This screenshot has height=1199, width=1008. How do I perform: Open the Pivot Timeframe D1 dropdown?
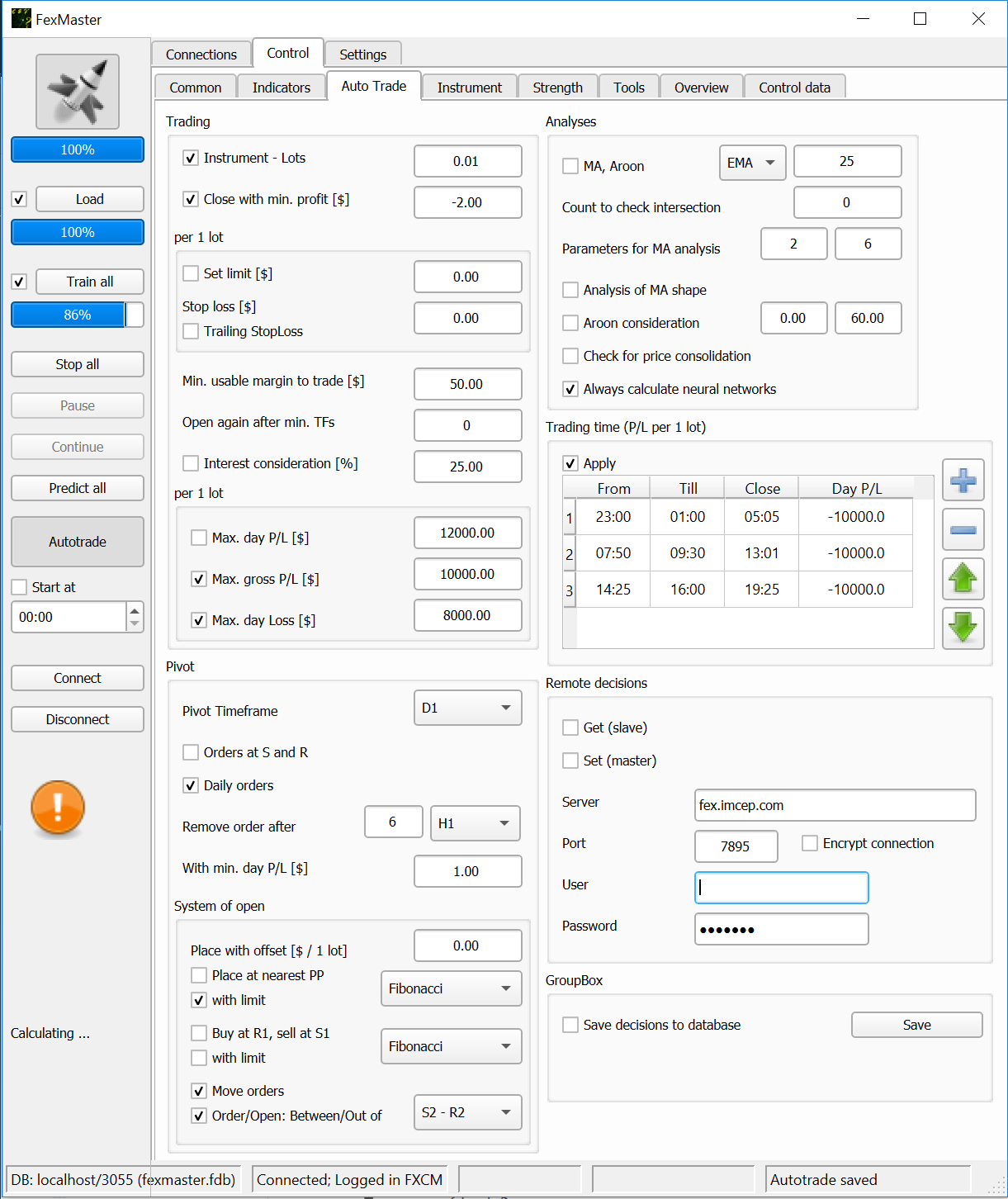(467, 708)
